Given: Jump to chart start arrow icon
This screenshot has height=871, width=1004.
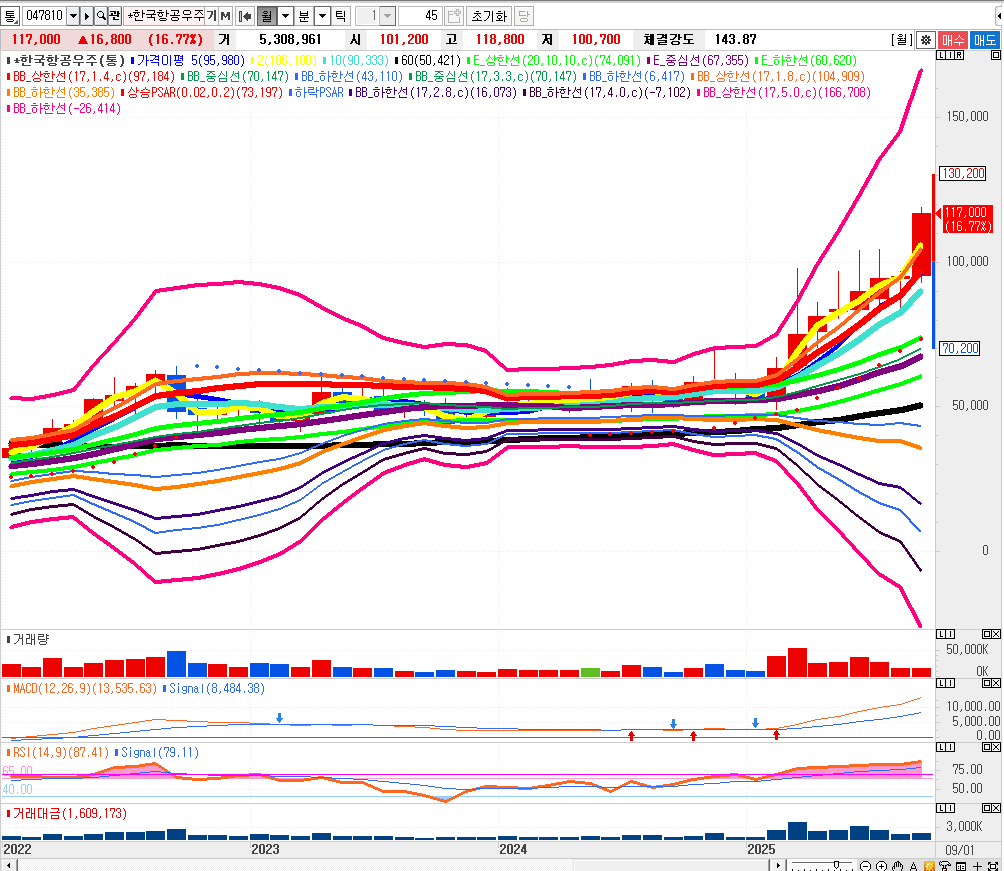Looking at the screenshot, I should 245,16.
